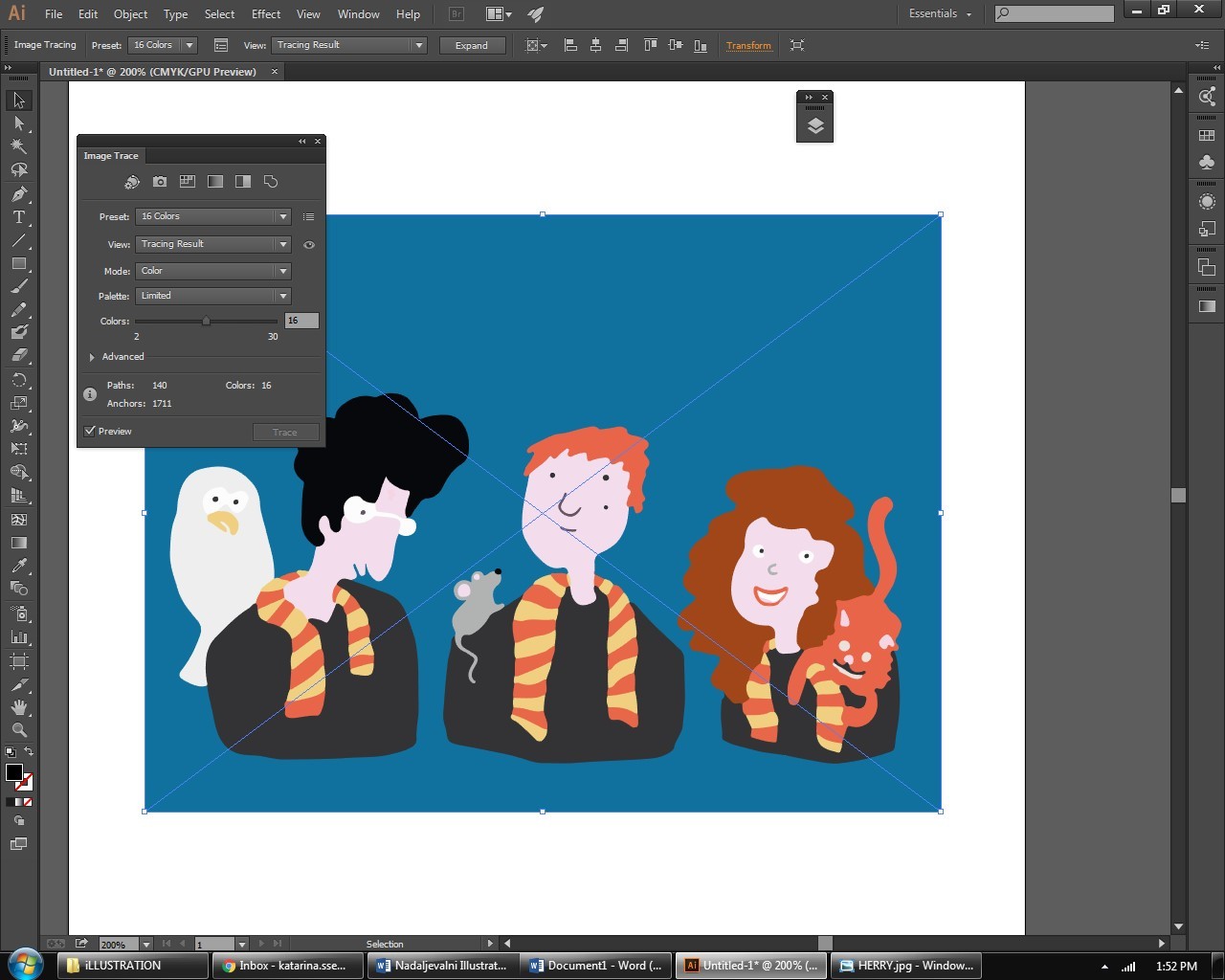Select the Gradient tool in toolbox
This screenshot has width=1225, height=980.
(x=19, y=543)
